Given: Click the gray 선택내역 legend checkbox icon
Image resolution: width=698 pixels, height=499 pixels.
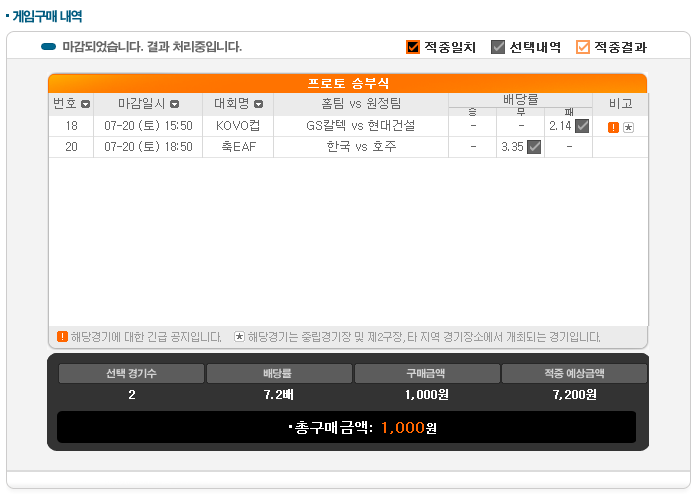Looking at the screenshot, I should click(498, 47).
